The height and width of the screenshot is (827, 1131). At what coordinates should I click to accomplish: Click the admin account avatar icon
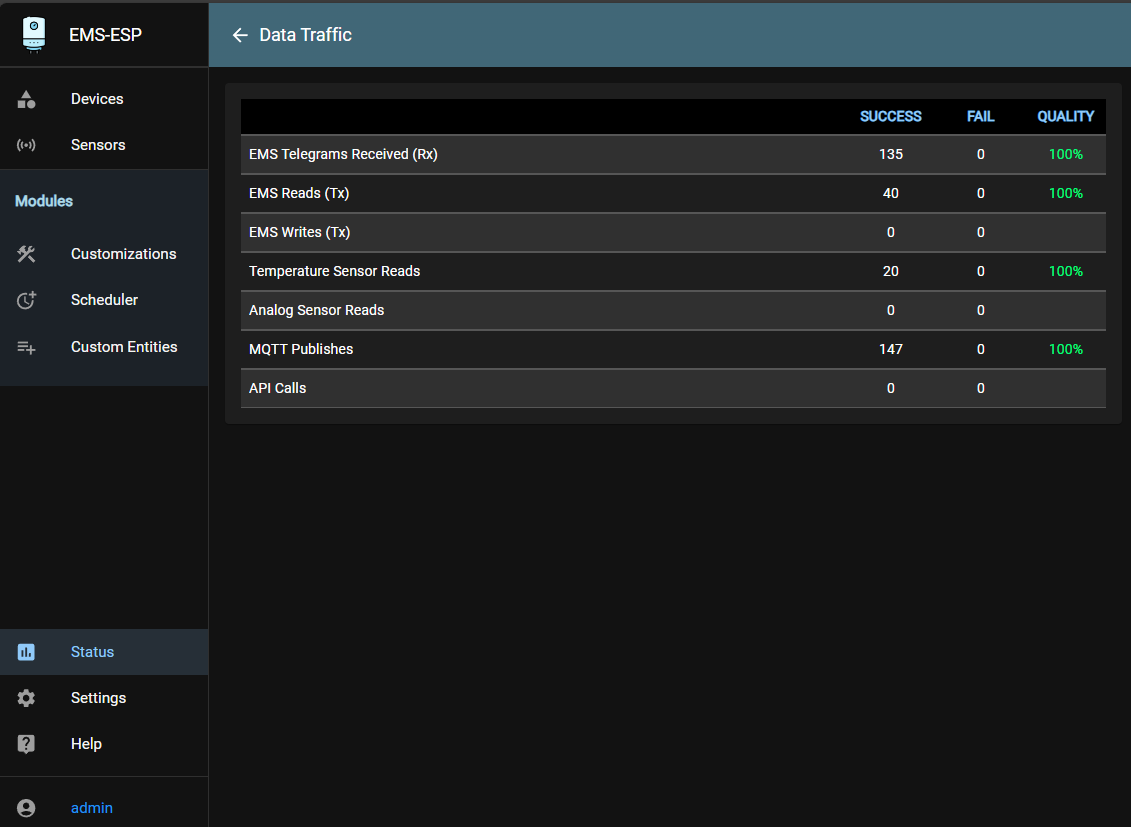(x=26, y=808)
